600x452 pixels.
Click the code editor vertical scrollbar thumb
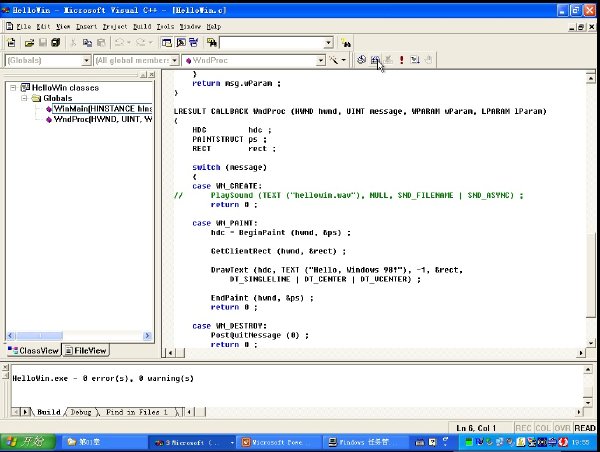click(x=591, y=276)
